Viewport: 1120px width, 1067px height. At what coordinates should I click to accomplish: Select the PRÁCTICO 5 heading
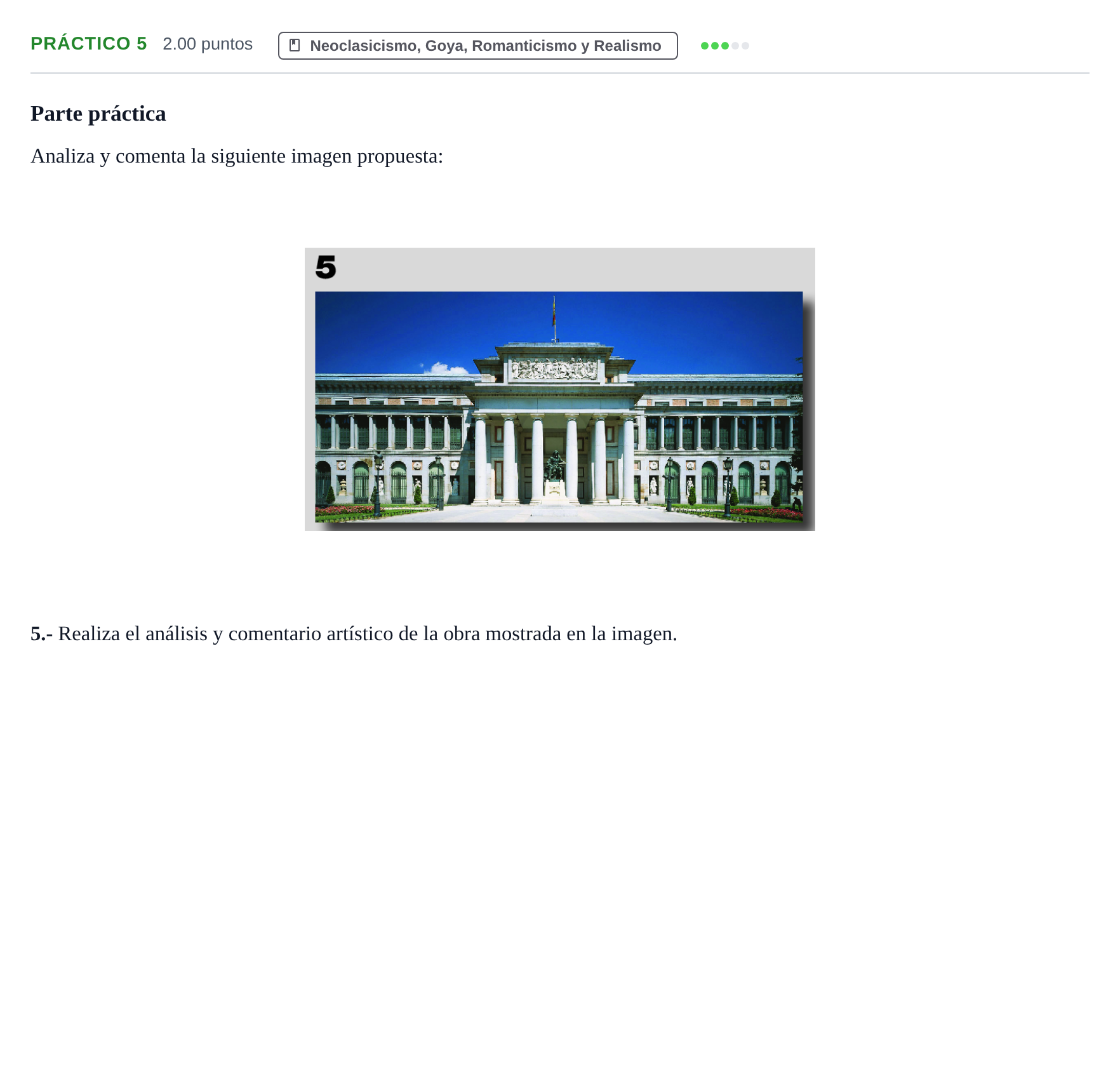[x=89, y=44]
